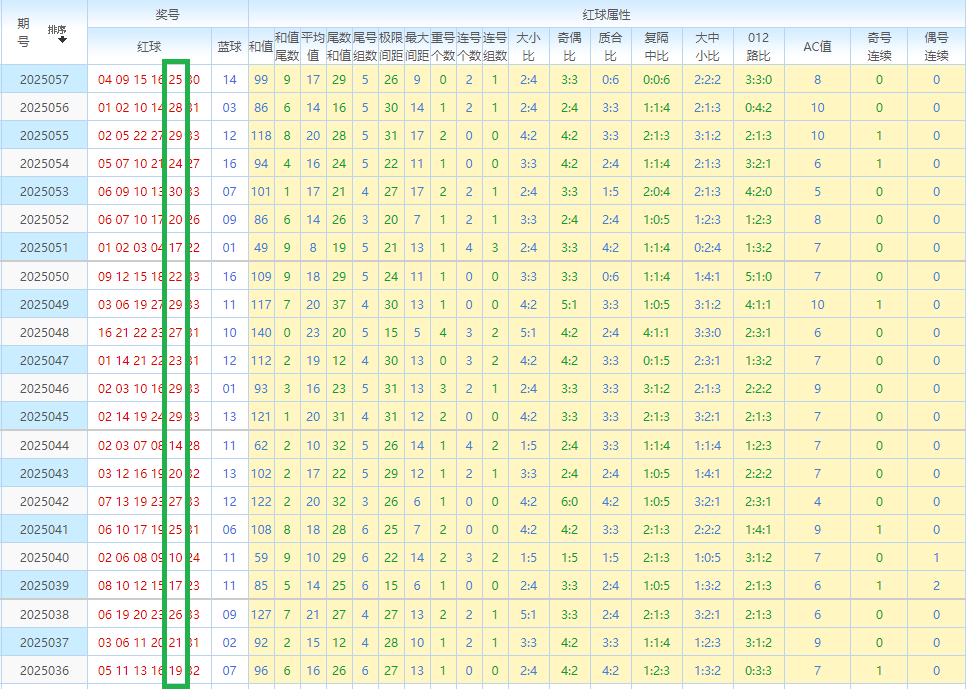Select period number 2025057
Screen dimensions: 967x689
[x=44, y=80]
